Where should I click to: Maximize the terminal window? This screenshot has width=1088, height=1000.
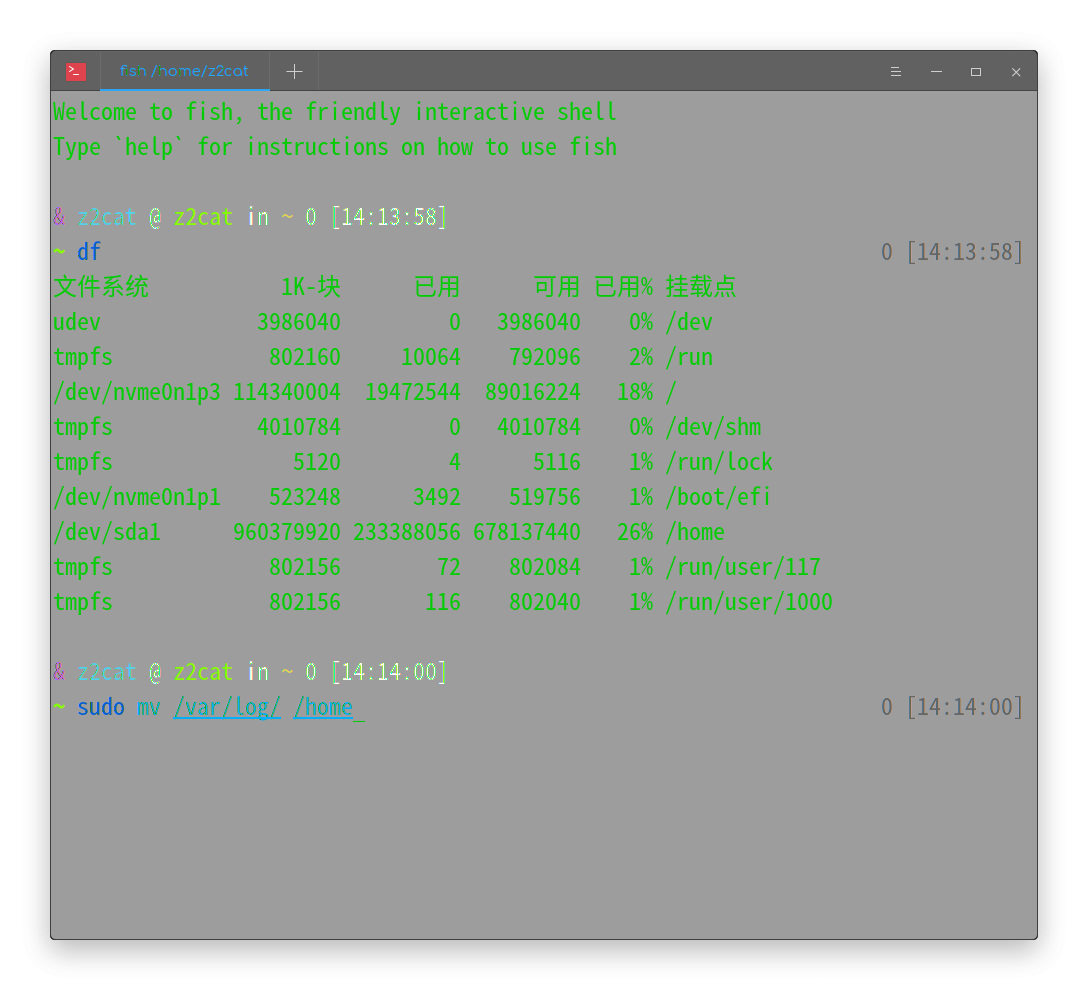[976, 71]
